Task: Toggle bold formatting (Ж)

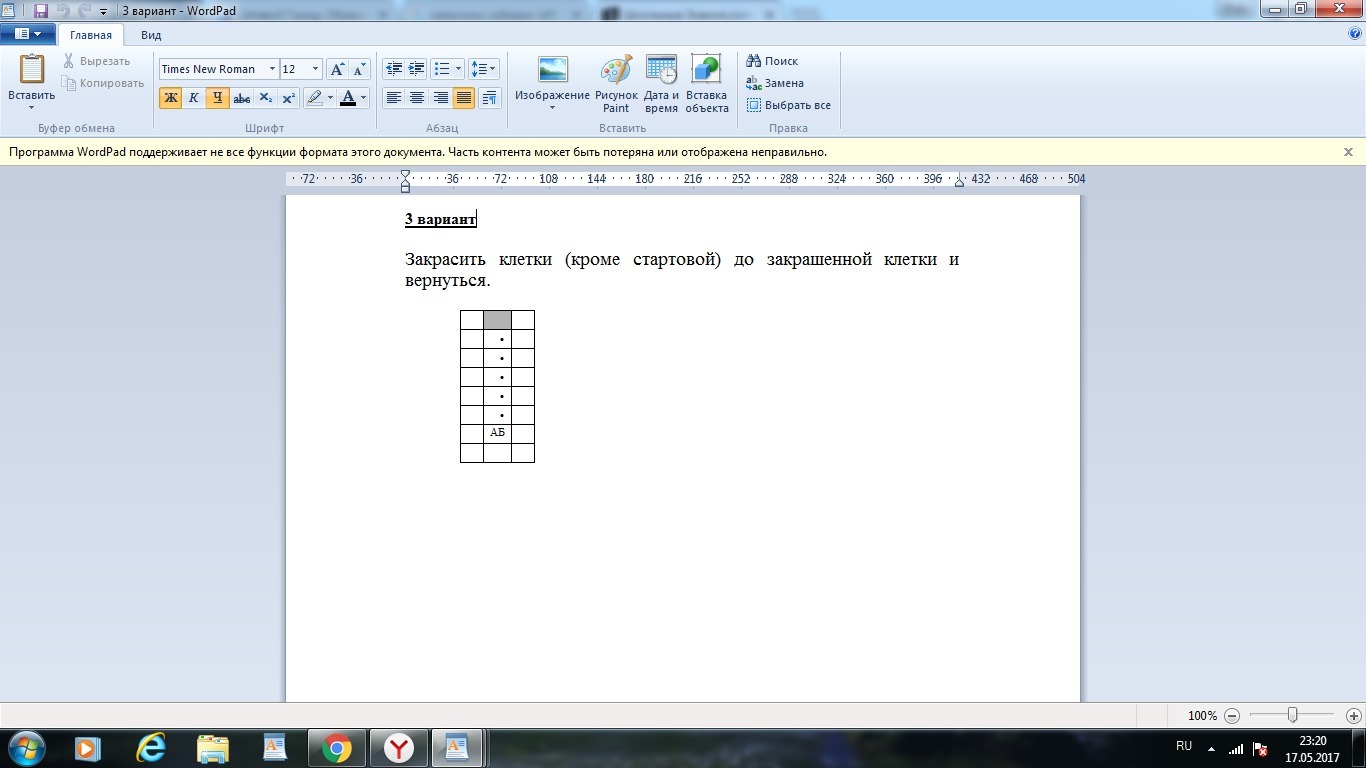Action: pyautogui.click(x=170, y=98)
